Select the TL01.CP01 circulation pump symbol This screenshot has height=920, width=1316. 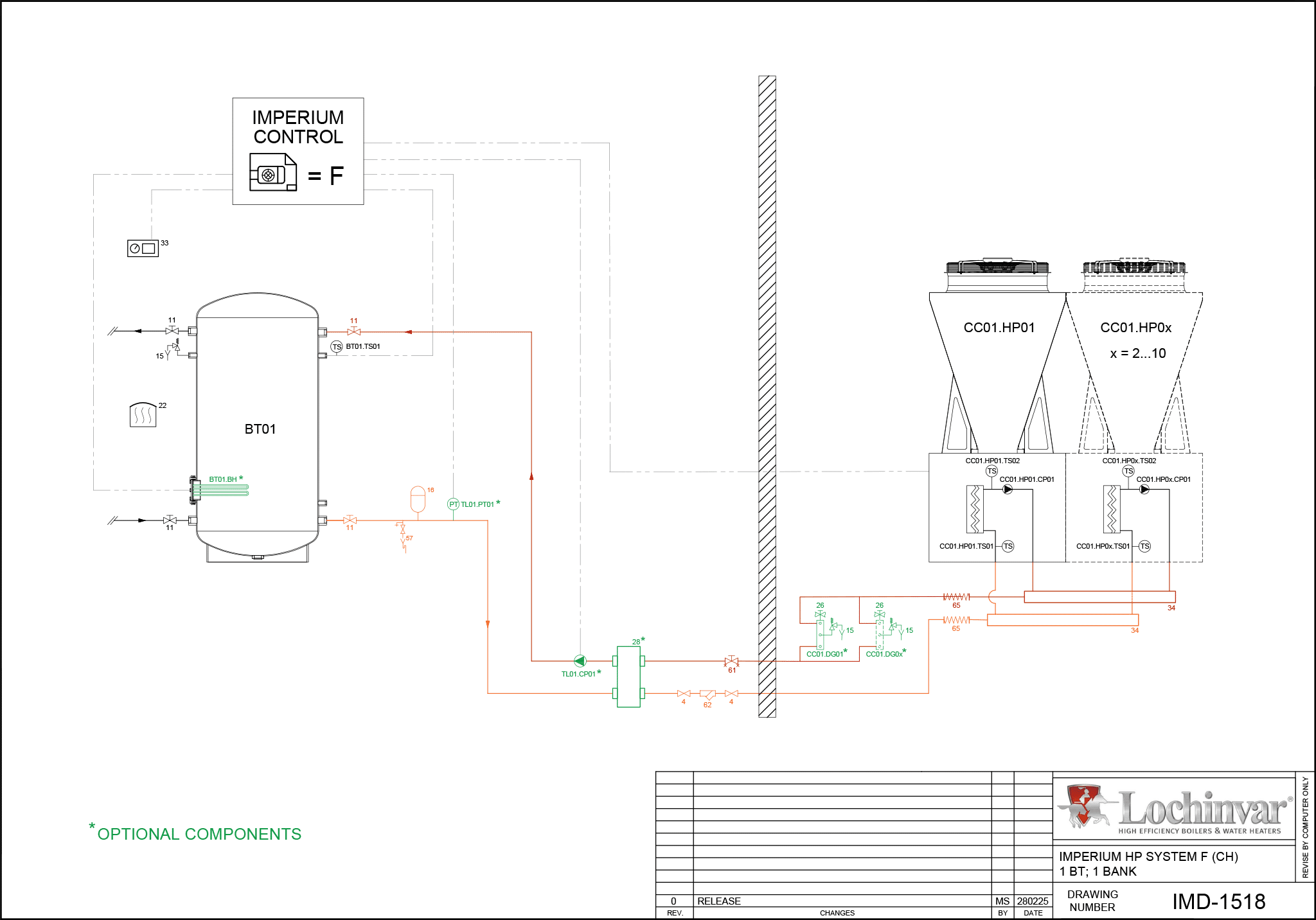click(580, 660)
